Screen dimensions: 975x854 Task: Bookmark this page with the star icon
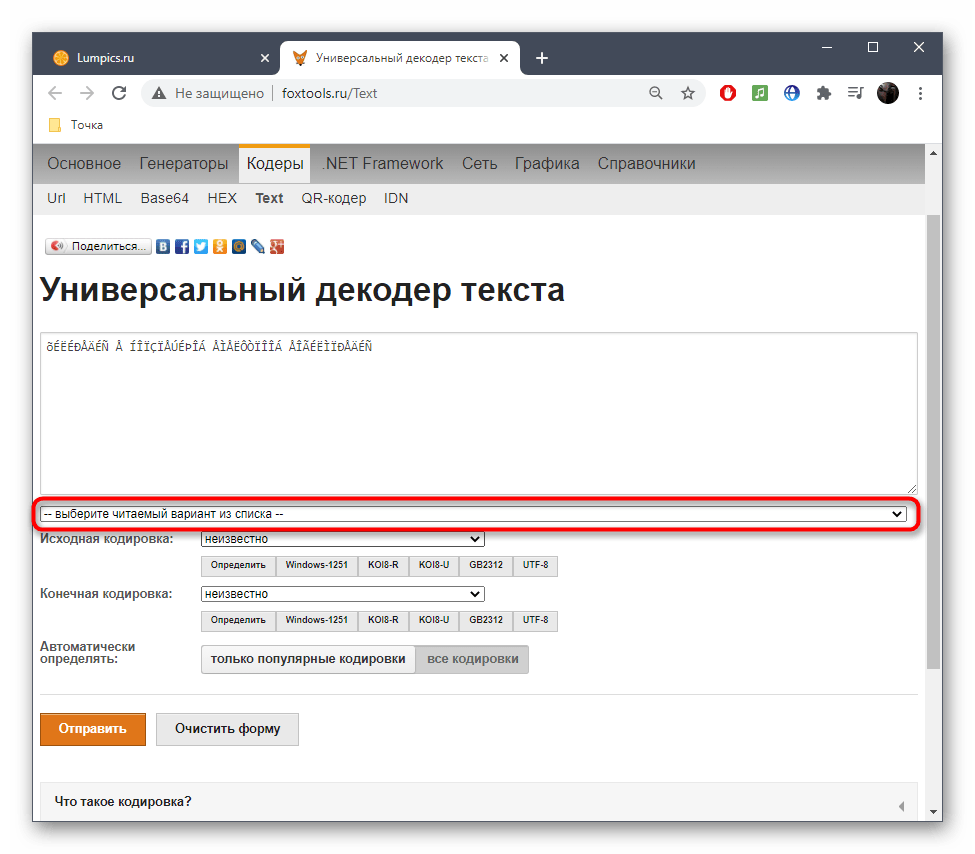point(688,93)
